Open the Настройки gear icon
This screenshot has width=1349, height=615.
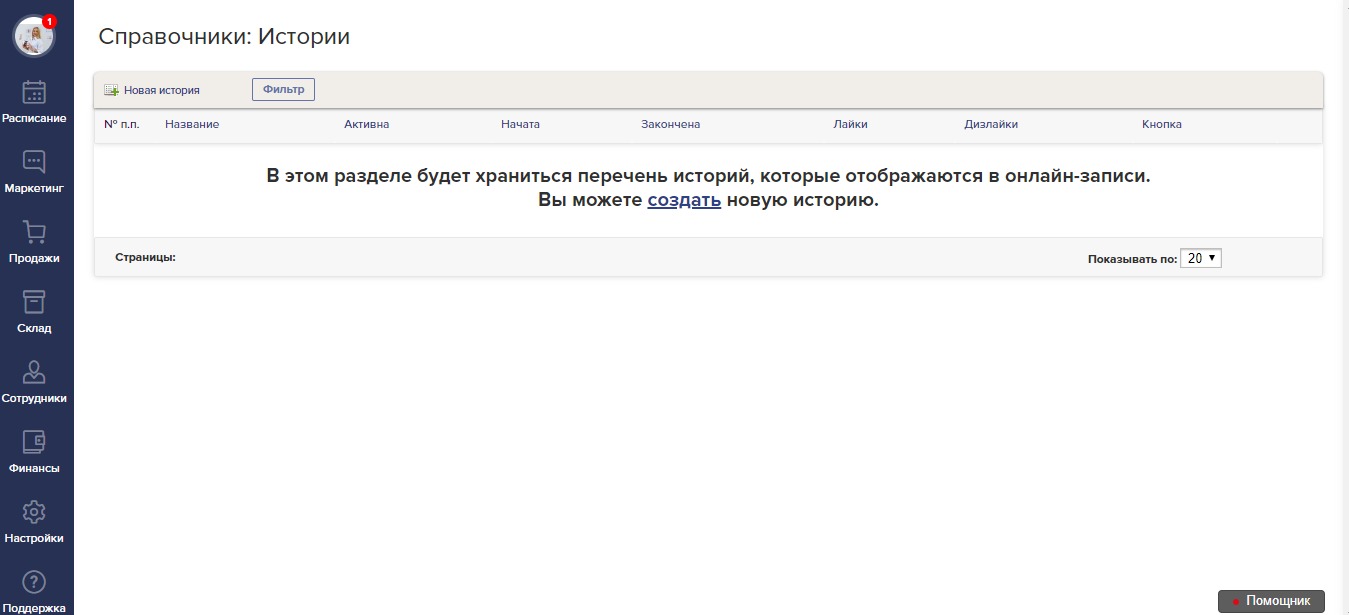(x=34, y=512)
